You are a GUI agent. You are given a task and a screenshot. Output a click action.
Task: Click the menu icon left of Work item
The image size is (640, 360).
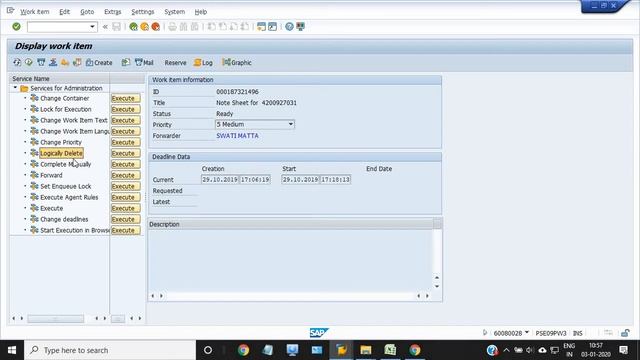click(10, 11)
